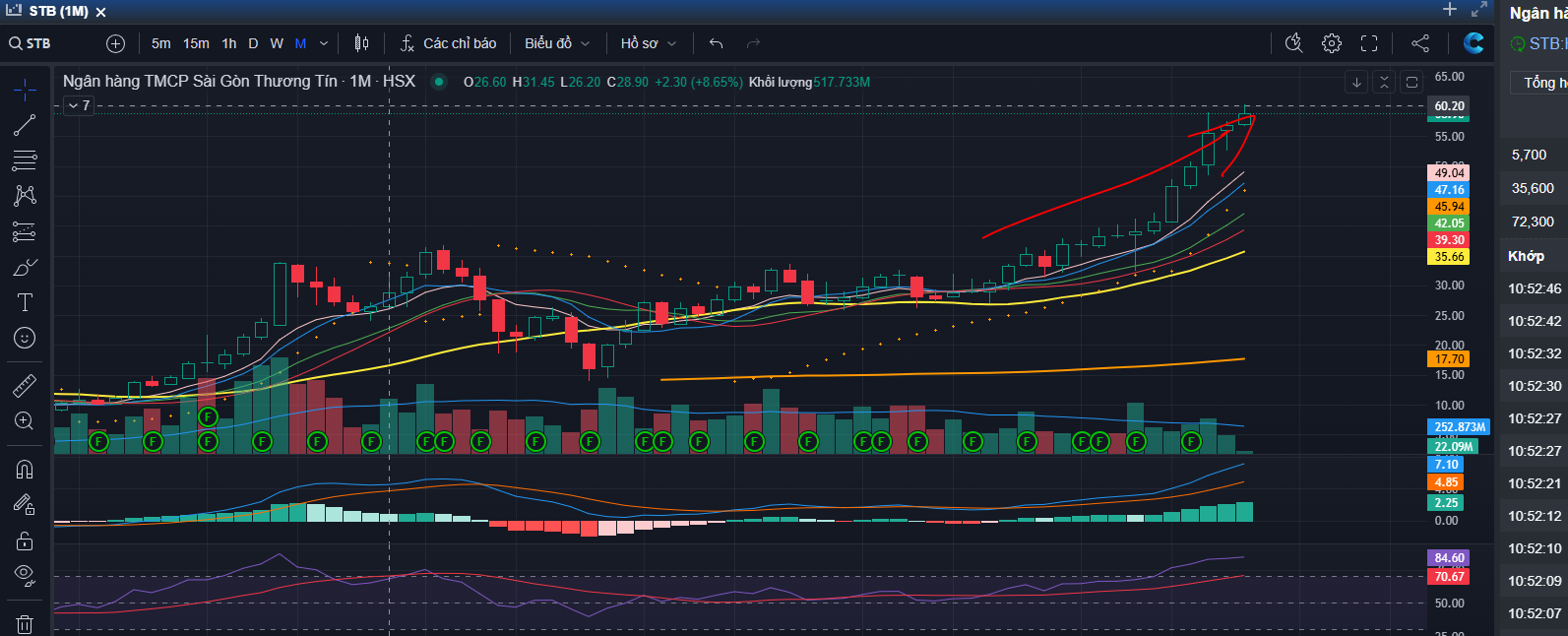Toggle stay in drawing mode
Screen dimensions: 1568x636
coord(25,504)
